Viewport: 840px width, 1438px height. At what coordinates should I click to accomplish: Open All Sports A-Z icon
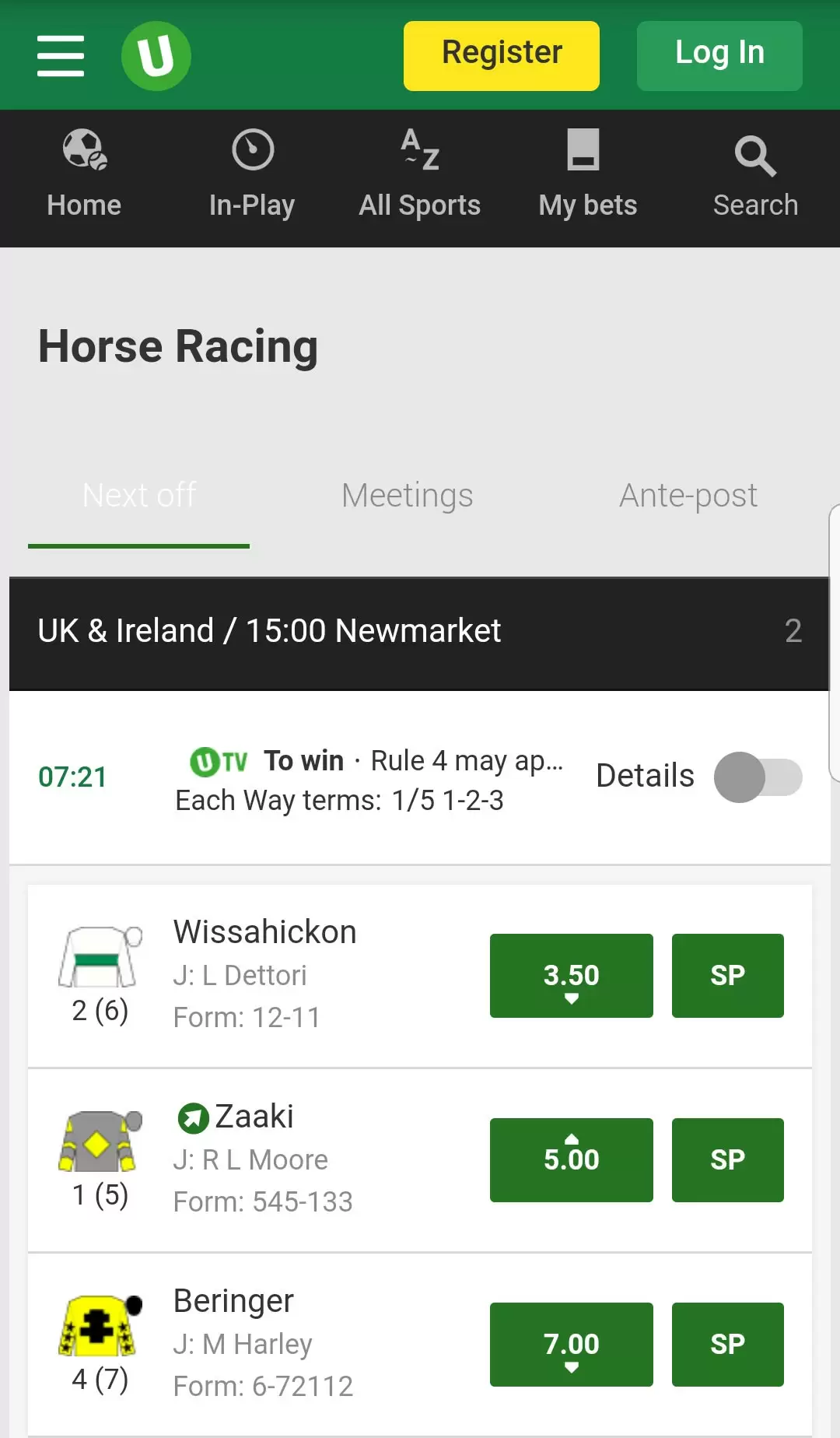[x=421, y=149]
